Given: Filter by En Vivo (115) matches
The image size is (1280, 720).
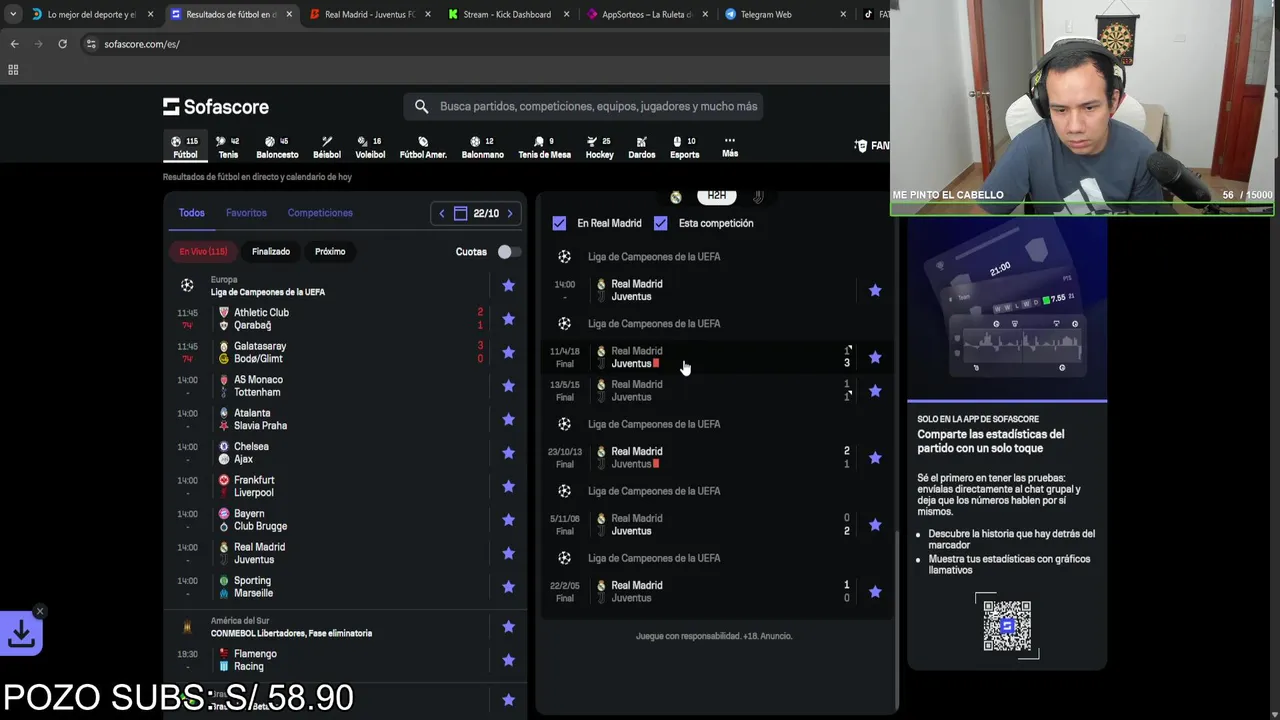Looking at the screenshot, I should tap(203, 252).
